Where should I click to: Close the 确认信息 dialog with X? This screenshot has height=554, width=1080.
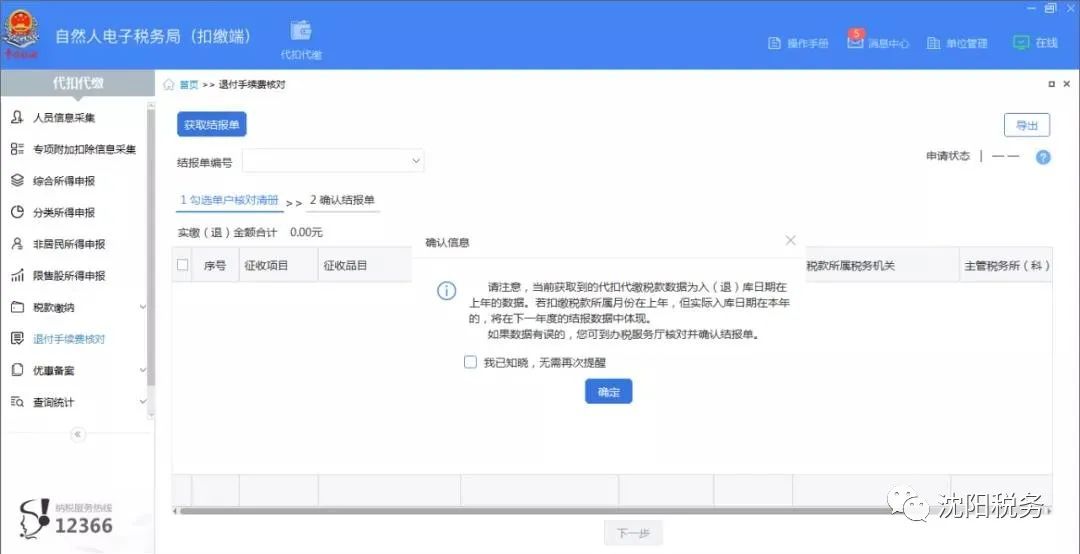click(791, 240)
